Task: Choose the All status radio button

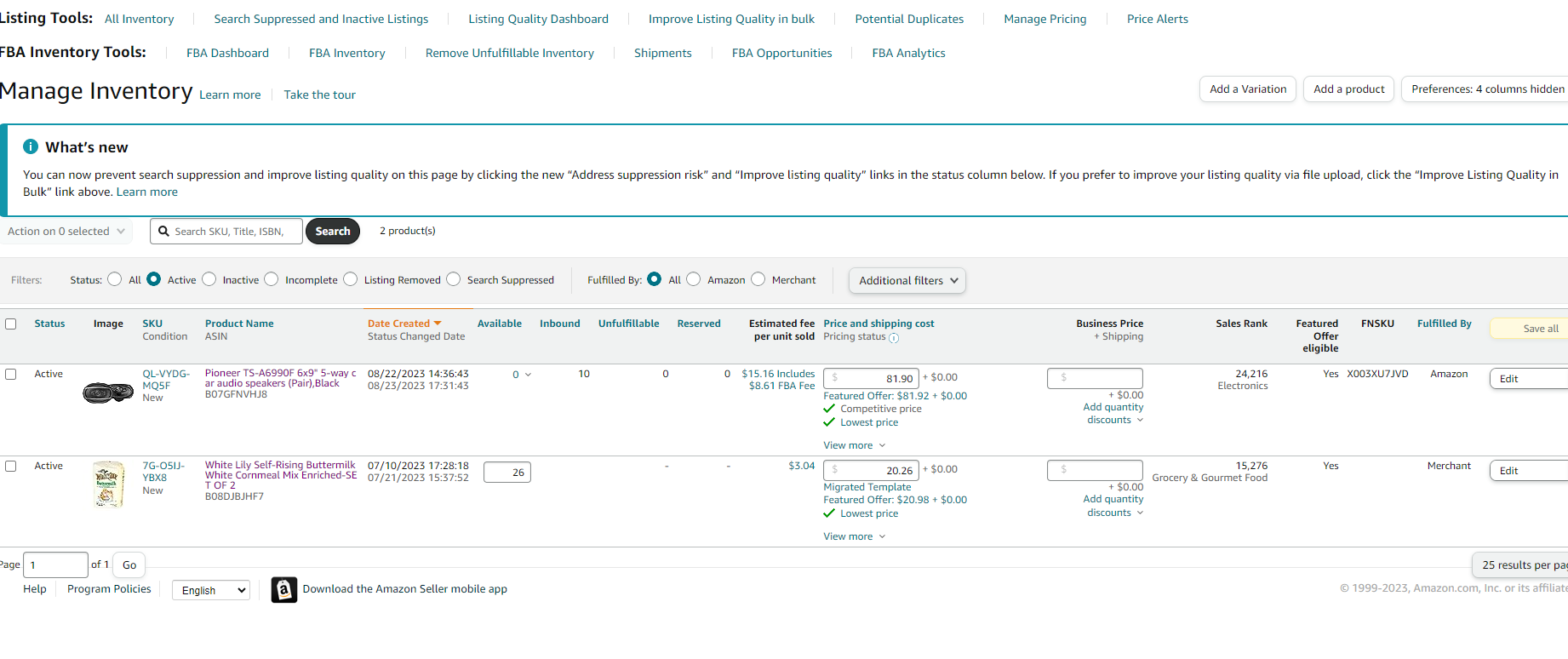Action: pos(115,279)
